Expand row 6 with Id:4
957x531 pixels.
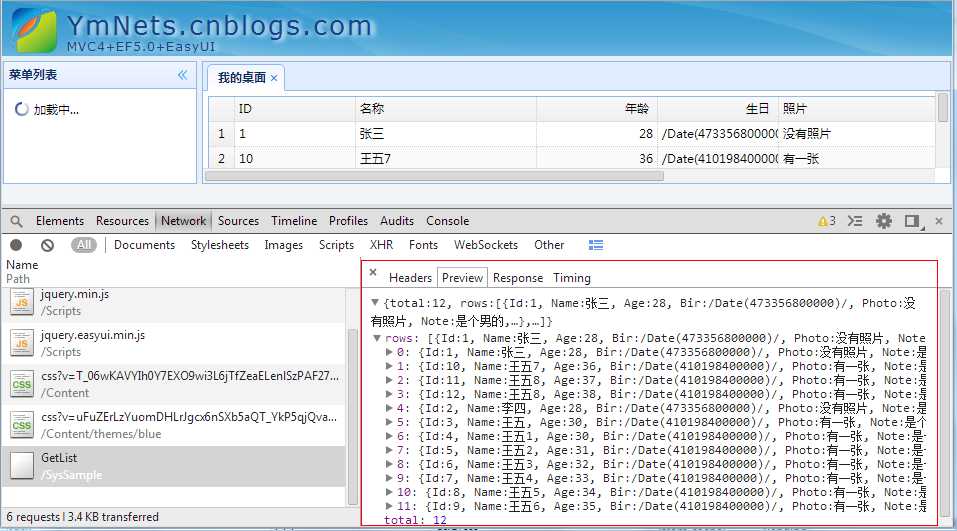389,436
